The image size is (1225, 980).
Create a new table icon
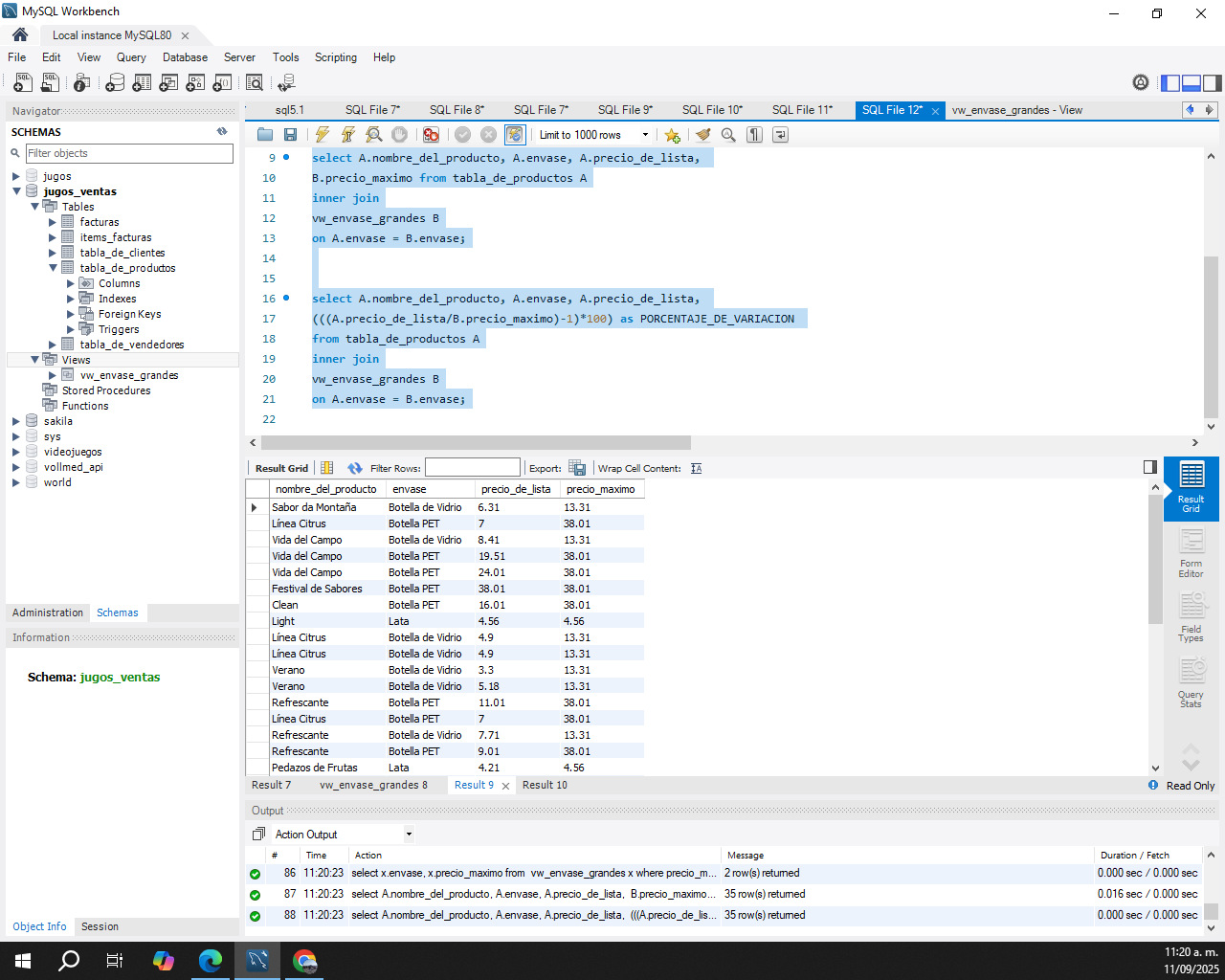tap(142, 83)
